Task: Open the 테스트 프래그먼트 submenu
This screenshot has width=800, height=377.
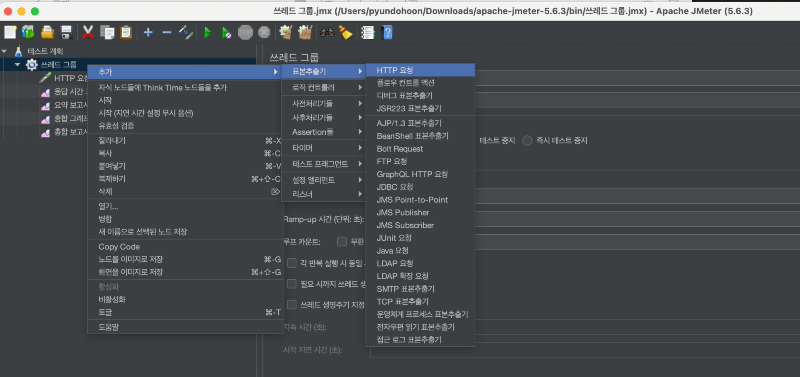Action: tap(323, 164)
